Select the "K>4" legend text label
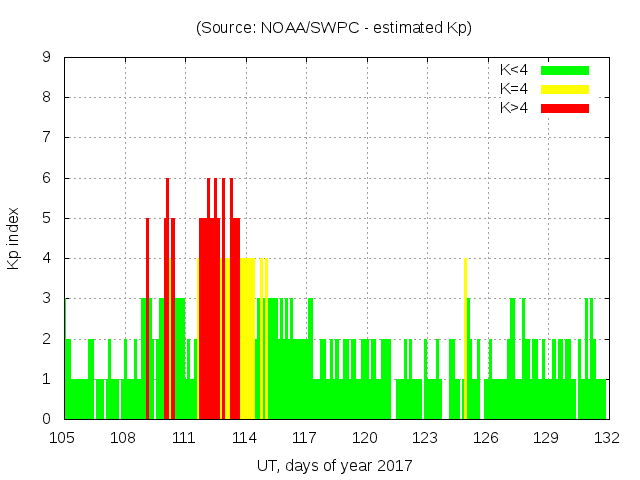The image size is (640, 480). [515, 107]
